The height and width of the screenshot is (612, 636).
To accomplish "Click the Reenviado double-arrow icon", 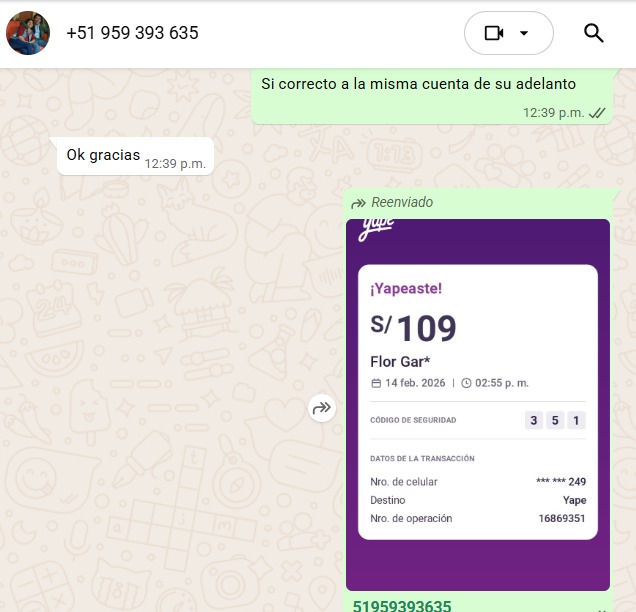I will [359, 203].
